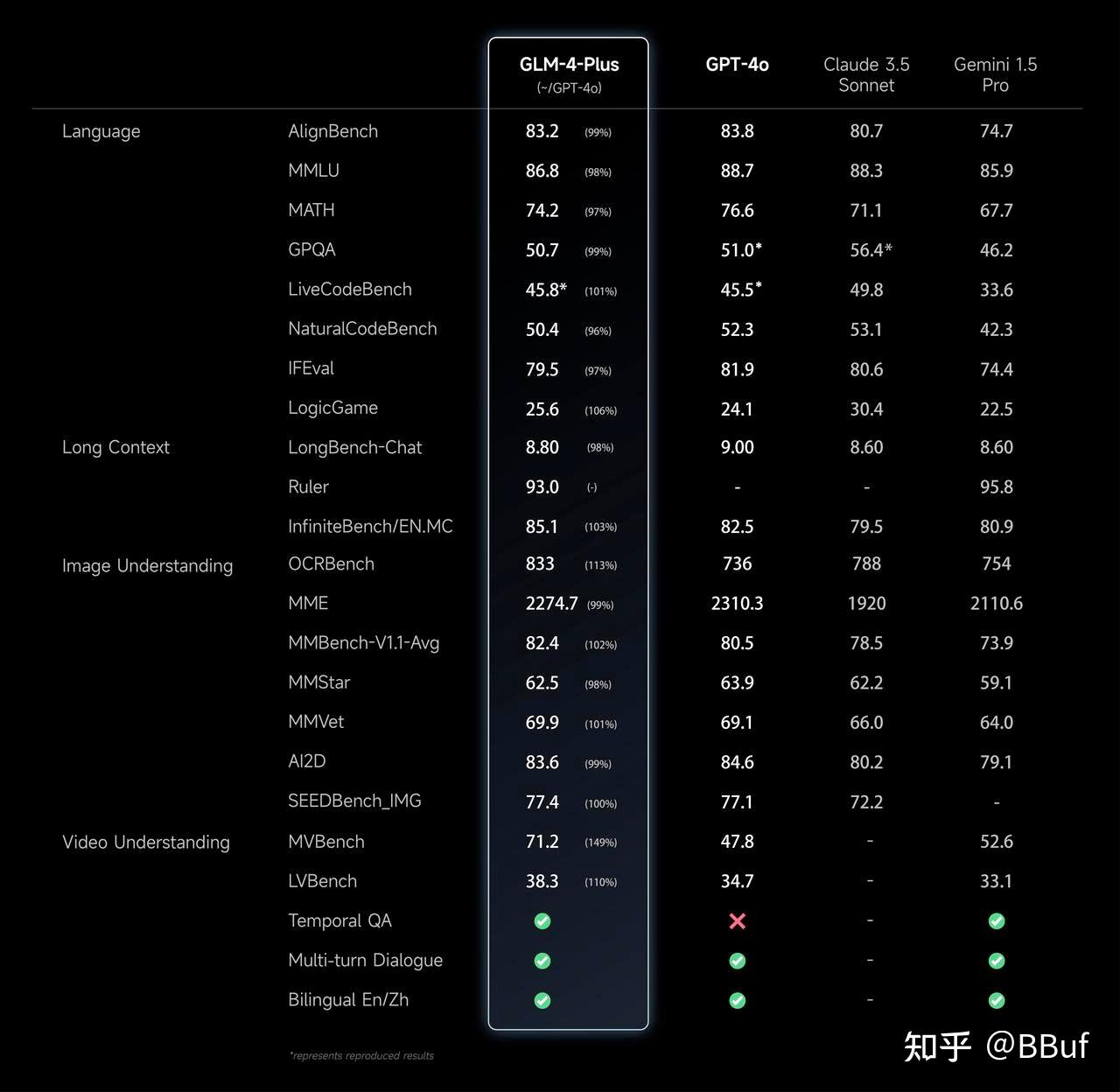Screen dimensions: 1120x1092
Task: Click the GLM-4-Plus Temporal QA green checkmark
Action: pyautogui.click(x=542, y=920)
